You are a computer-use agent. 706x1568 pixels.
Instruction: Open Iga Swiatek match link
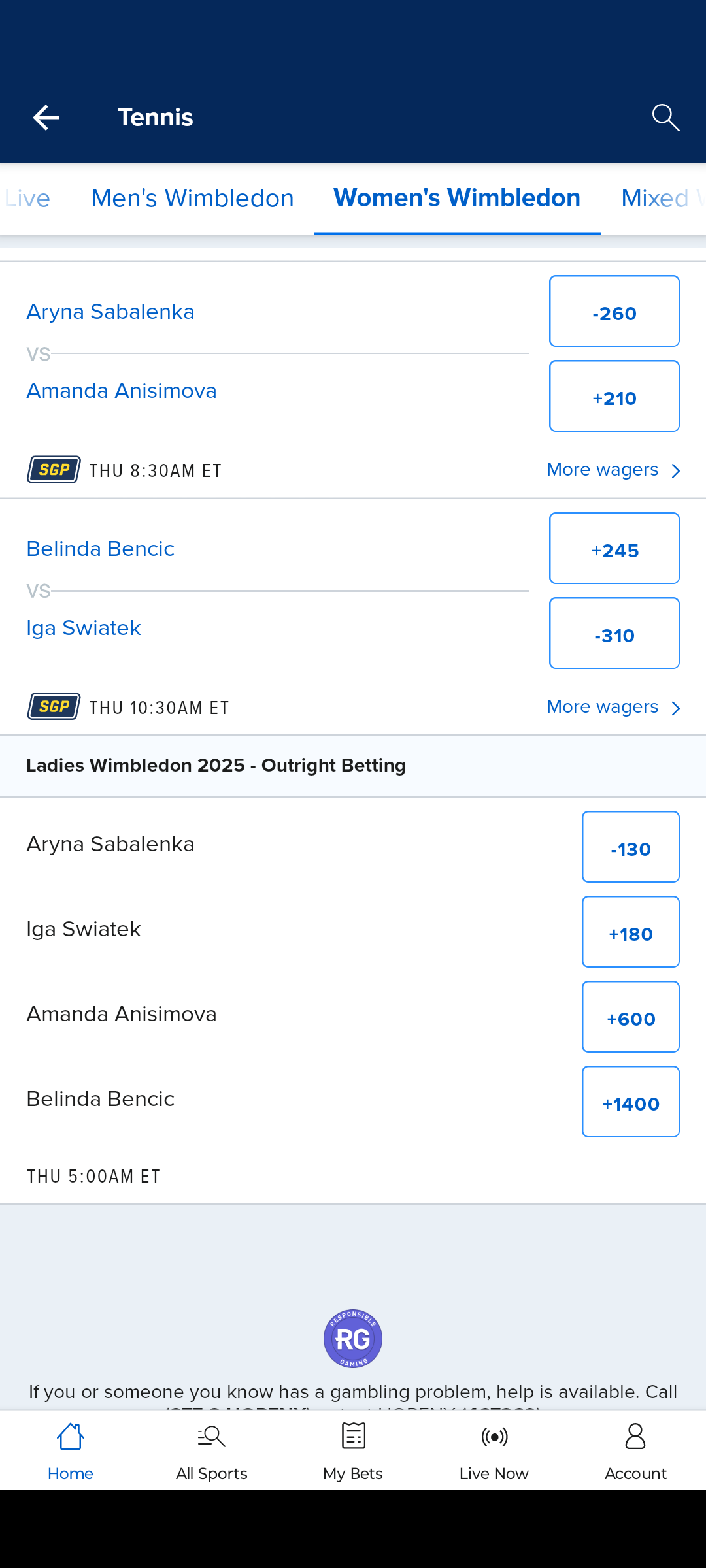84,628
